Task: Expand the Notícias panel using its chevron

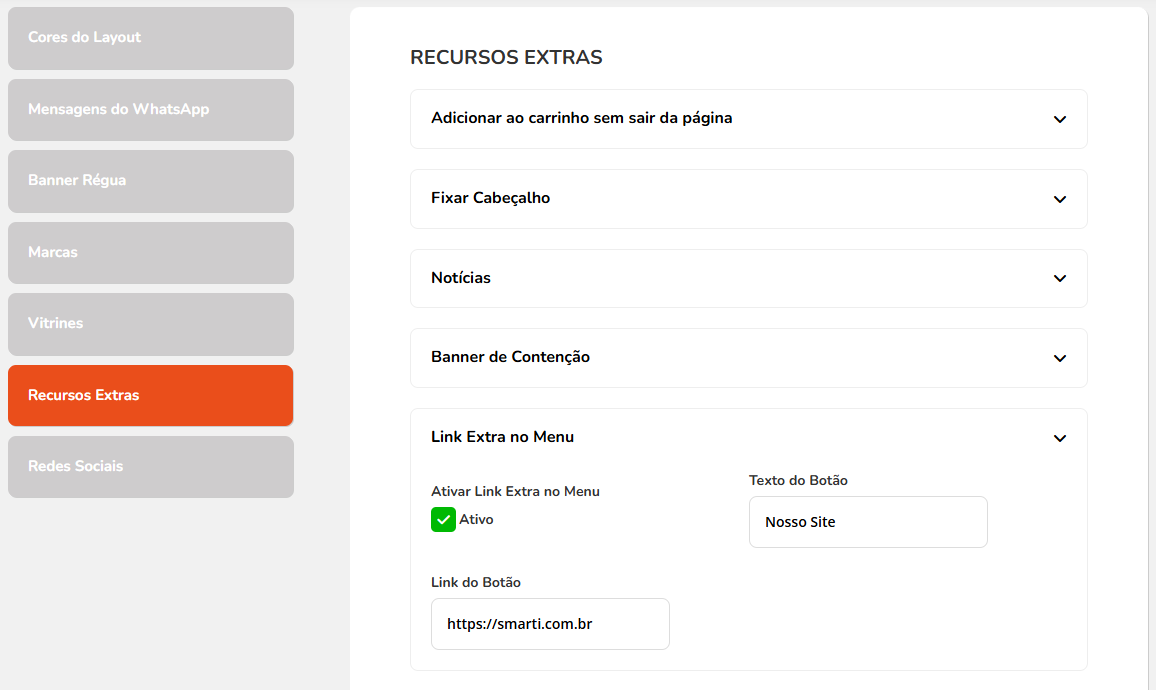Action: point(1060,278)
